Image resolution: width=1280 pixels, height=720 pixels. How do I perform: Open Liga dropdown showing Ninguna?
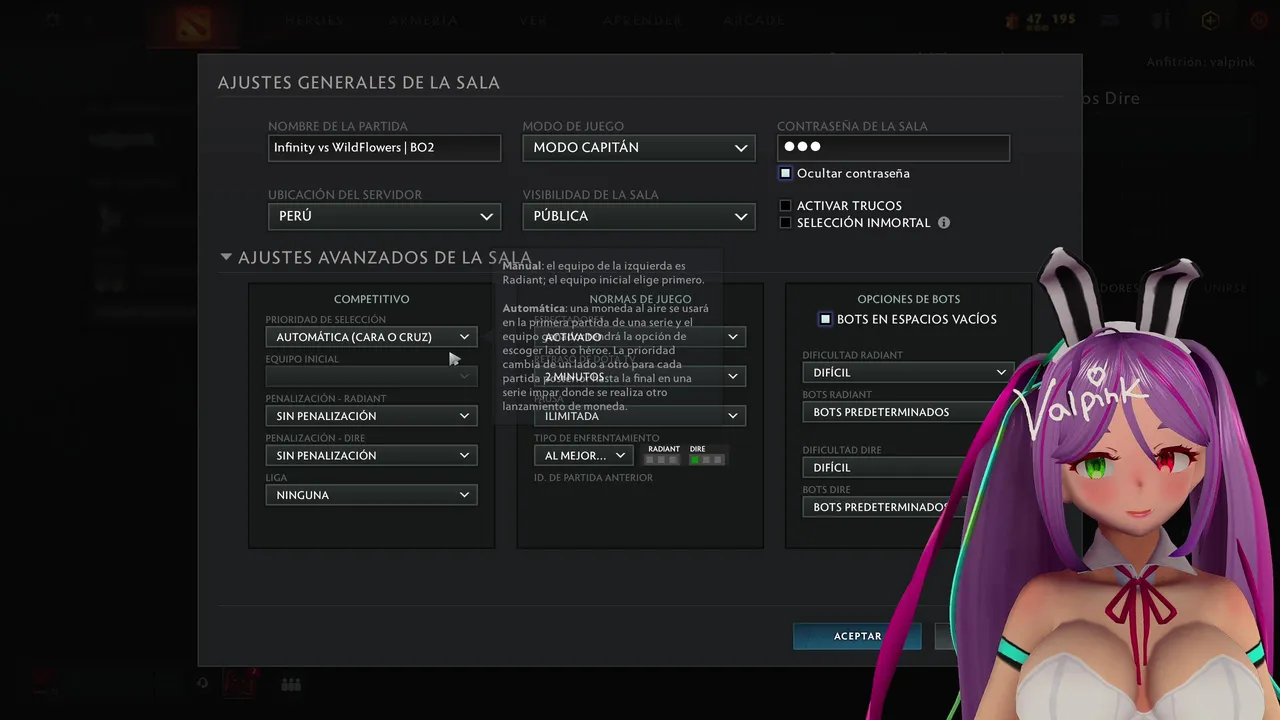(x=371, y=495)
